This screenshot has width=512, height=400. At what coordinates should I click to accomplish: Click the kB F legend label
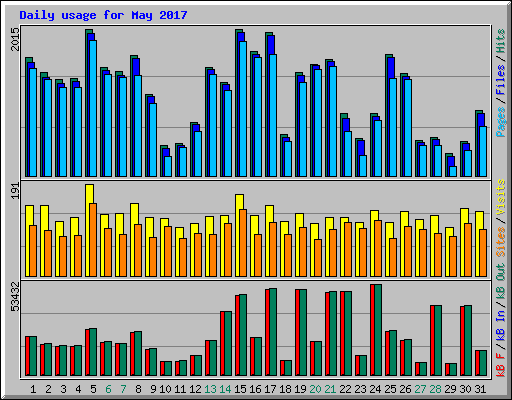click(500, 365)
